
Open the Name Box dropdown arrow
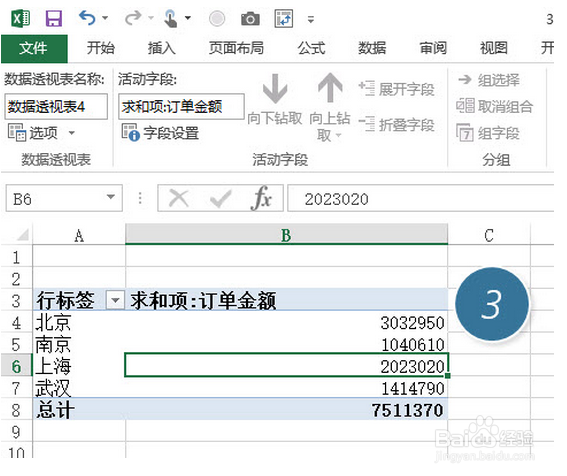click(111, 197)
